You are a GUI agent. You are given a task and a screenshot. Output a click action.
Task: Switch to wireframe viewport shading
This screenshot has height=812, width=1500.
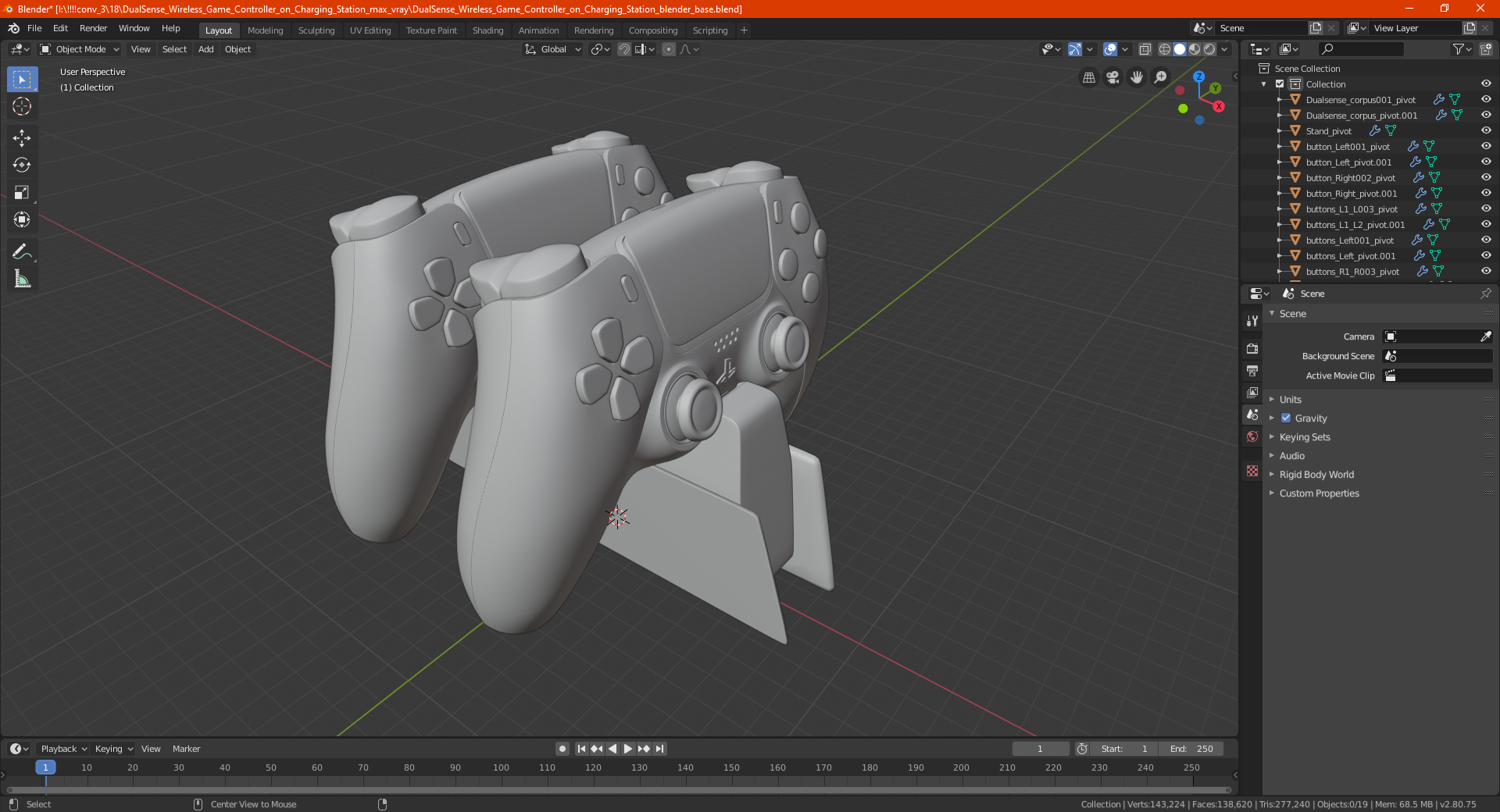tap(1164, 49)
